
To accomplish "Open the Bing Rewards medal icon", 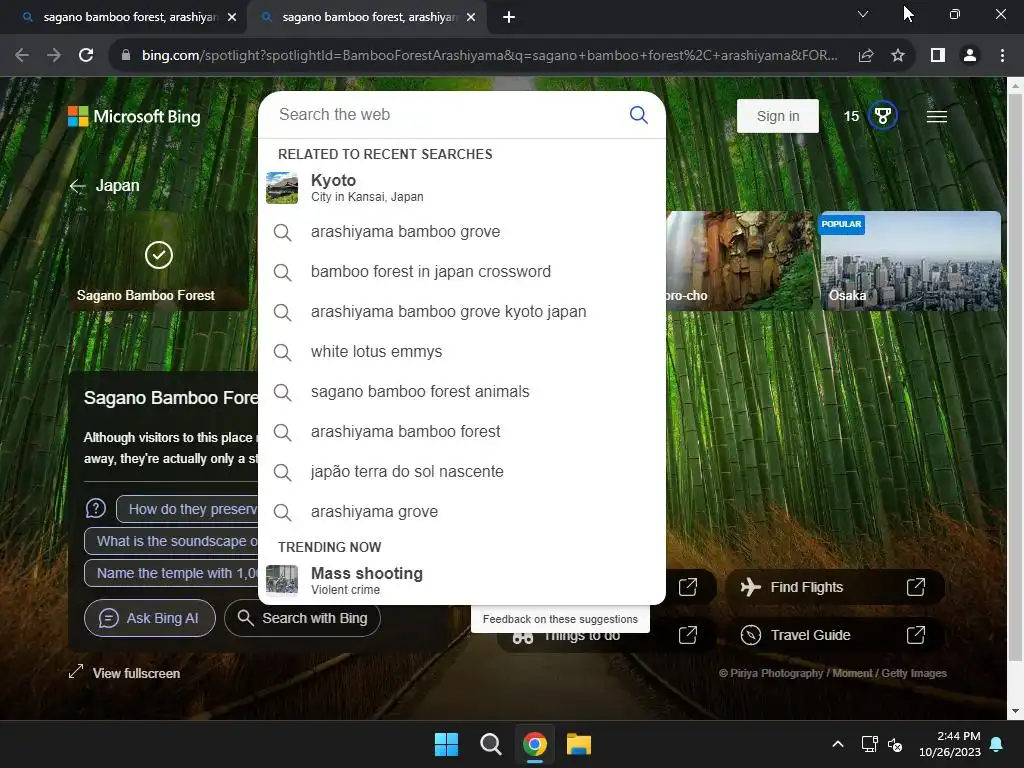I will [882, 116].
